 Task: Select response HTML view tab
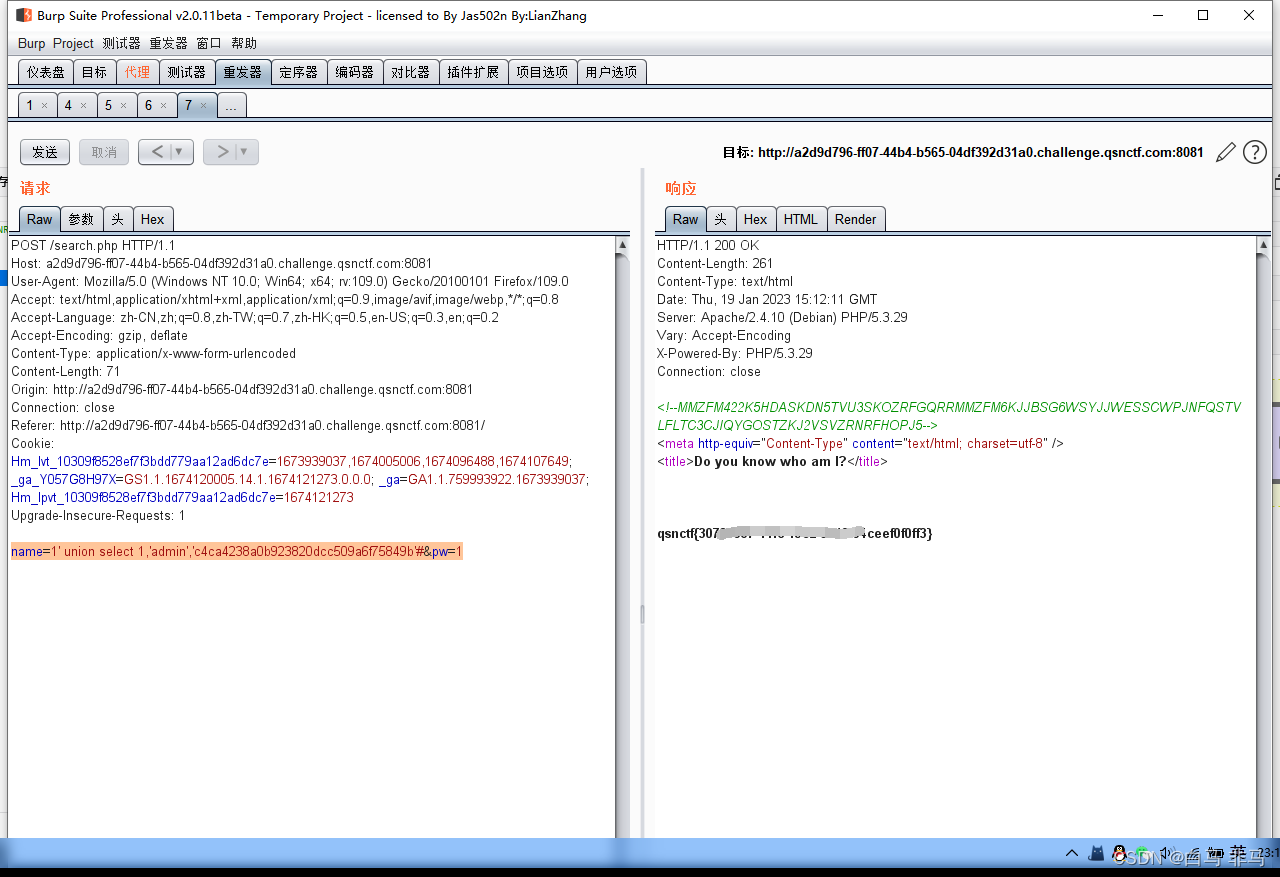(801, 219)
